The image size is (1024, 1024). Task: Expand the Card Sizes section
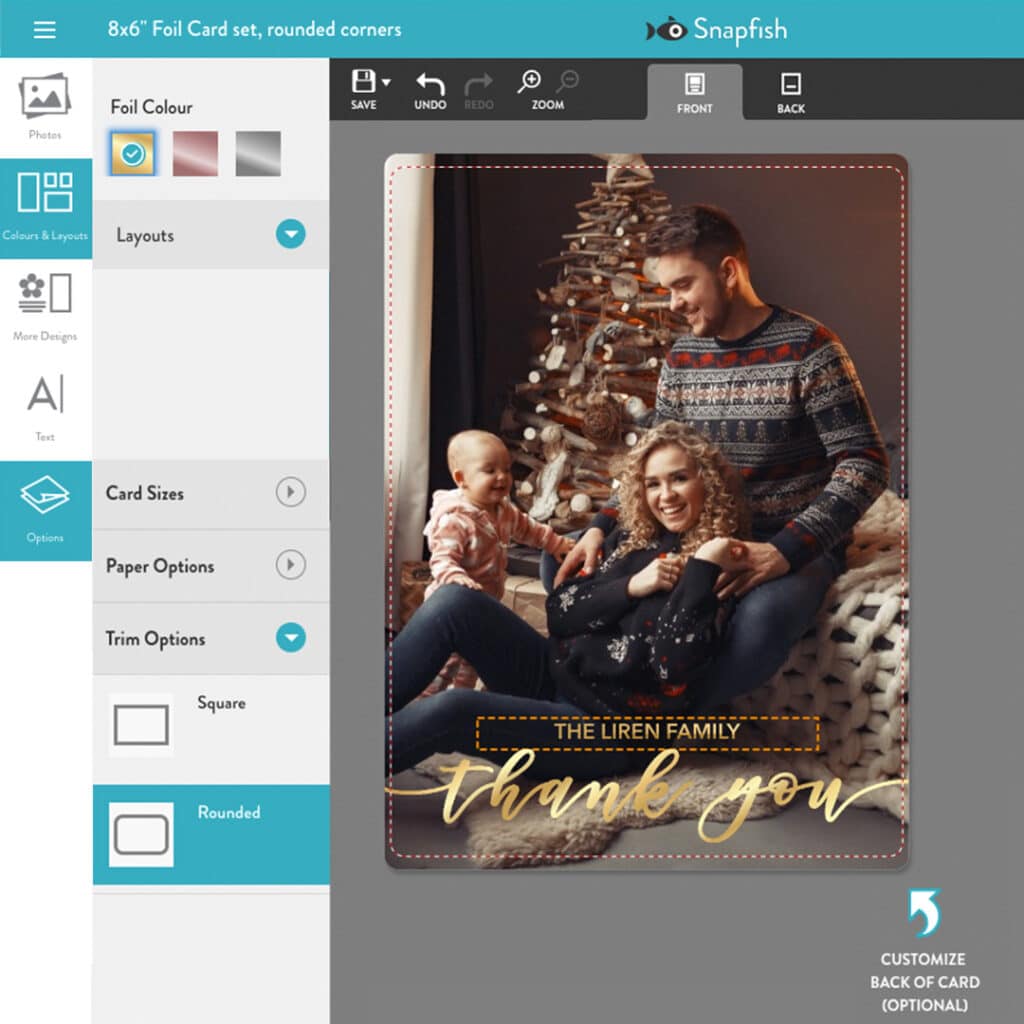pos(290,492)
